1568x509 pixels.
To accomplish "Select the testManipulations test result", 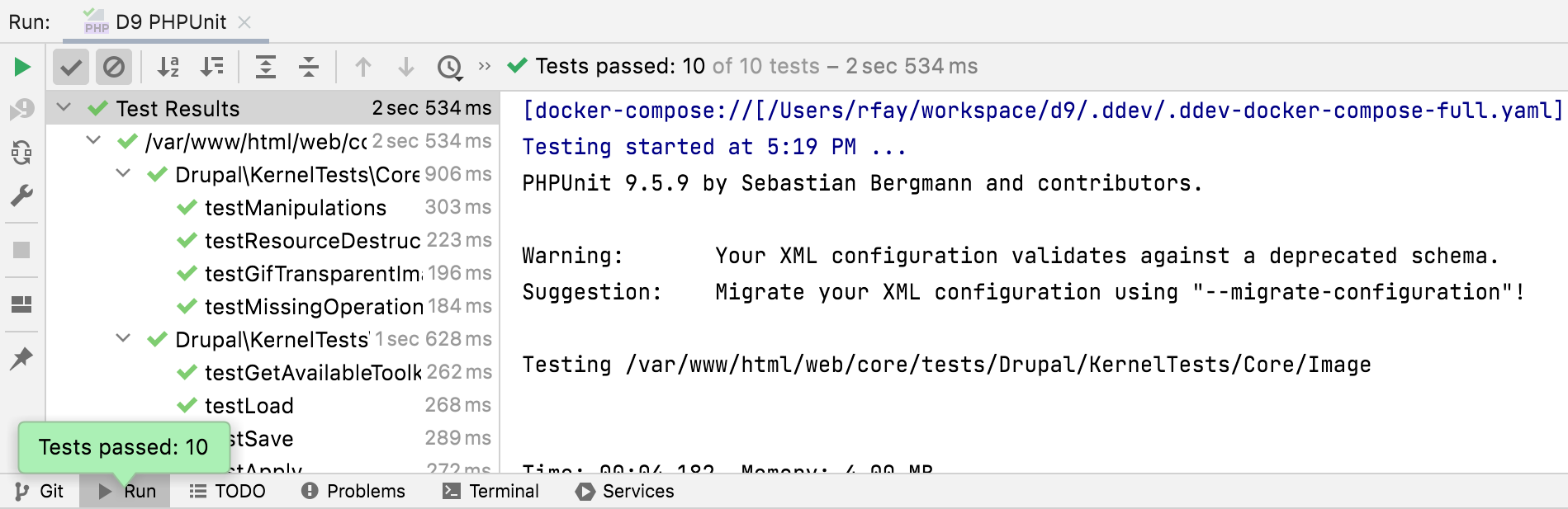I will pos(295,208).
